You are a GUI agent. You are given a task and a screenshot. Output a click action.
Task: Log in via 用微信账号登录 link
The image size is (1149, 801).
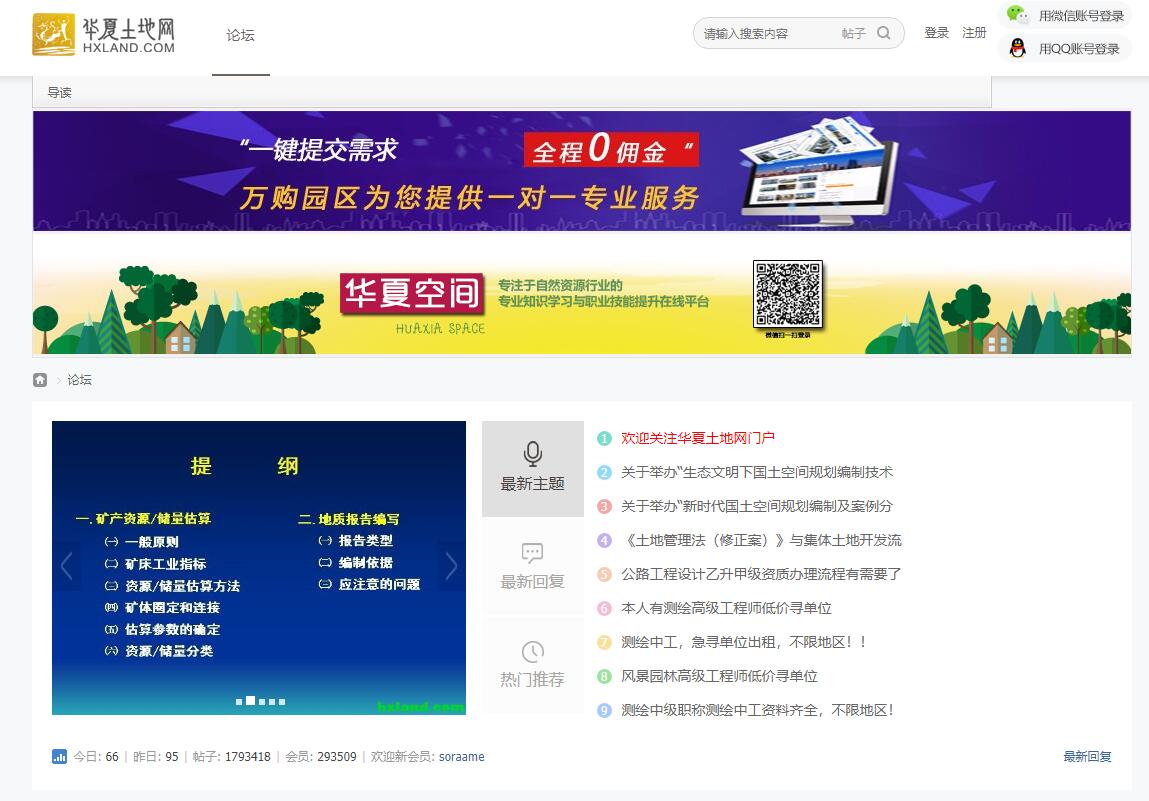(x=1081, y=16)
